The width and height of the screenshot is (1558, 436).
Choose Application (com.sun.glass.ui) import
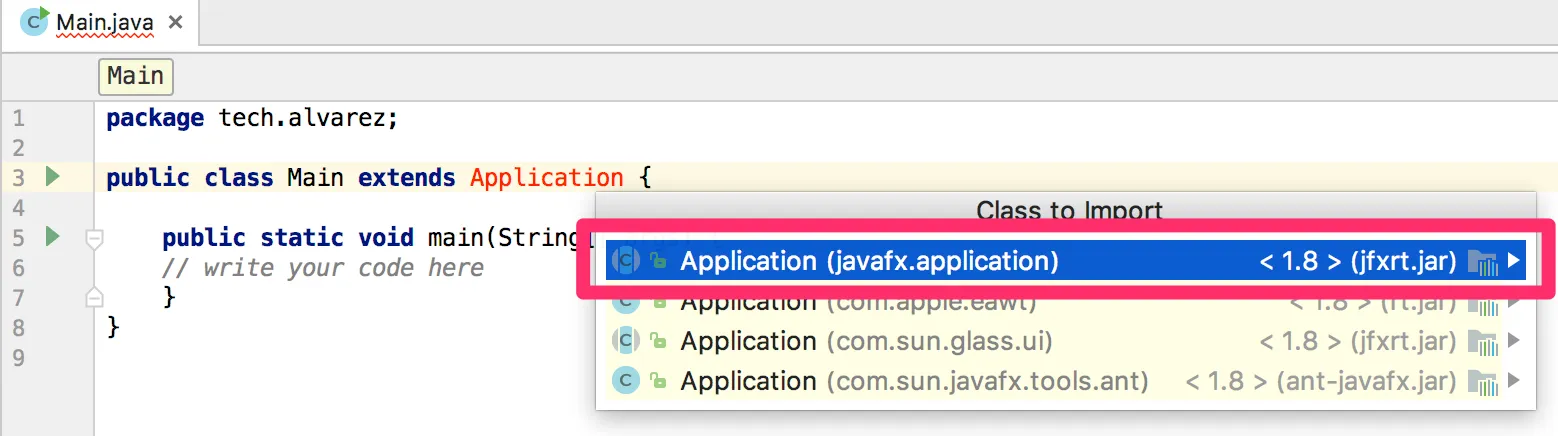[x=1066, y=341]
